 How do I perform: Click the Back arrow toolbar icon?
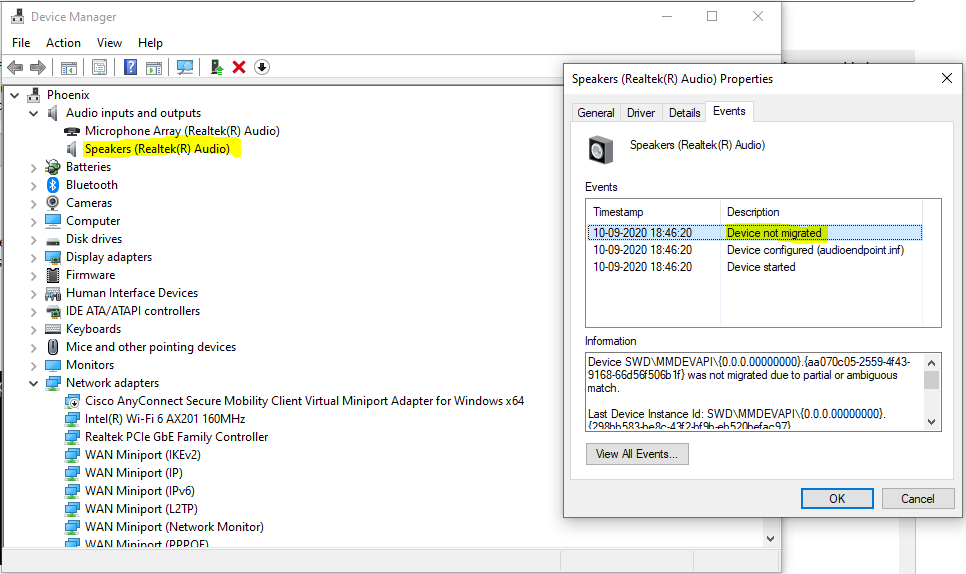(15, 67)
